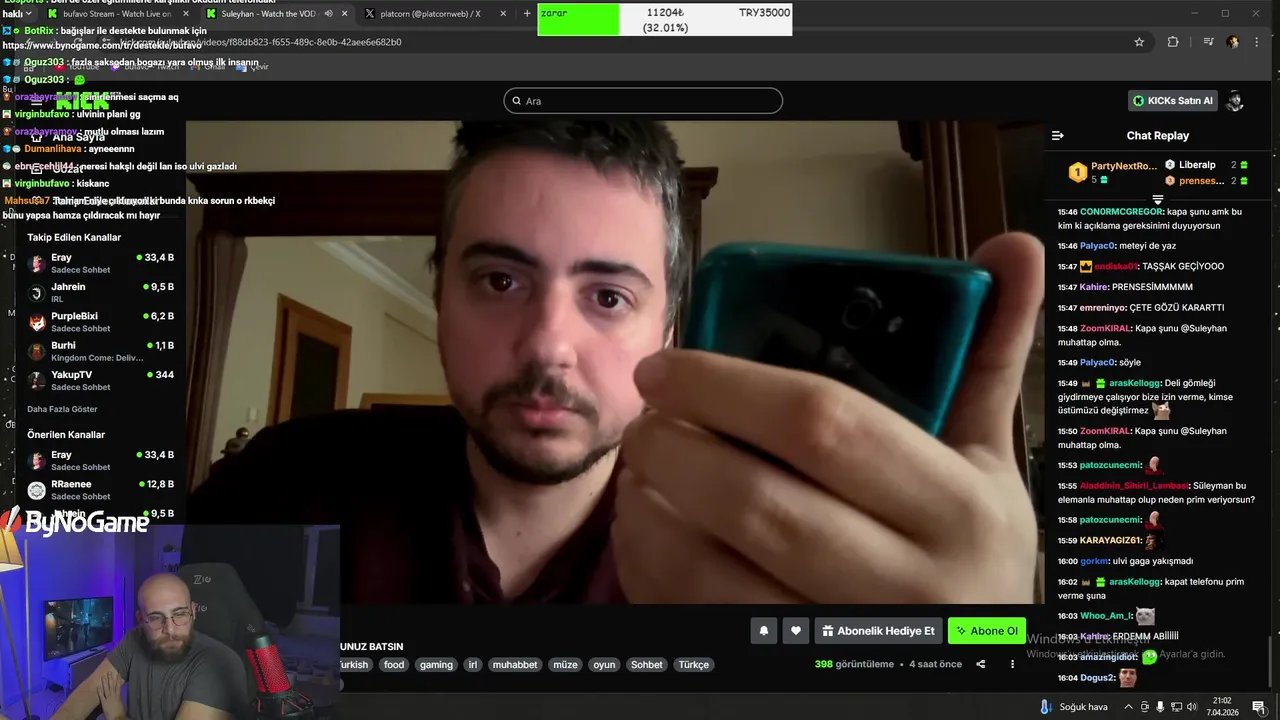The image size is (1280, 720).
Task: Open the PurpleBixi channel in sidebar
Action: coord(100,322)
